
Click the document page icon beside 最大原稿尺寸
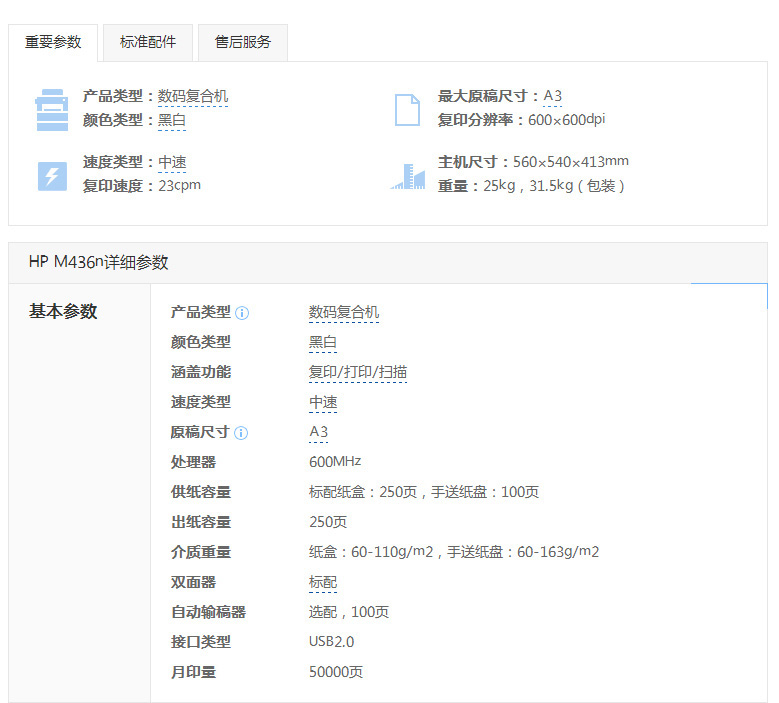407,109
